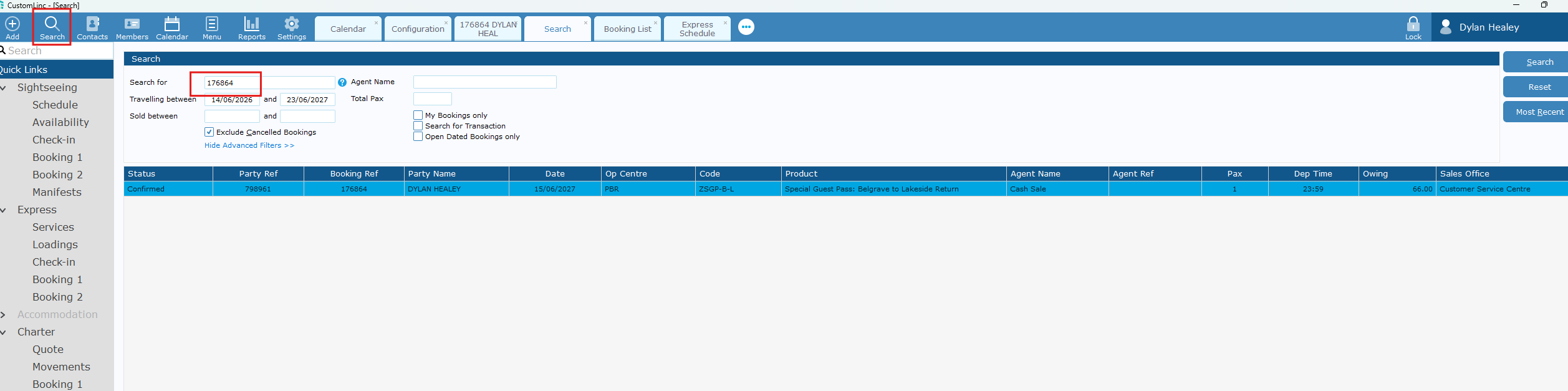
Task: Click the Search button on right
Action: point(1536,62)
